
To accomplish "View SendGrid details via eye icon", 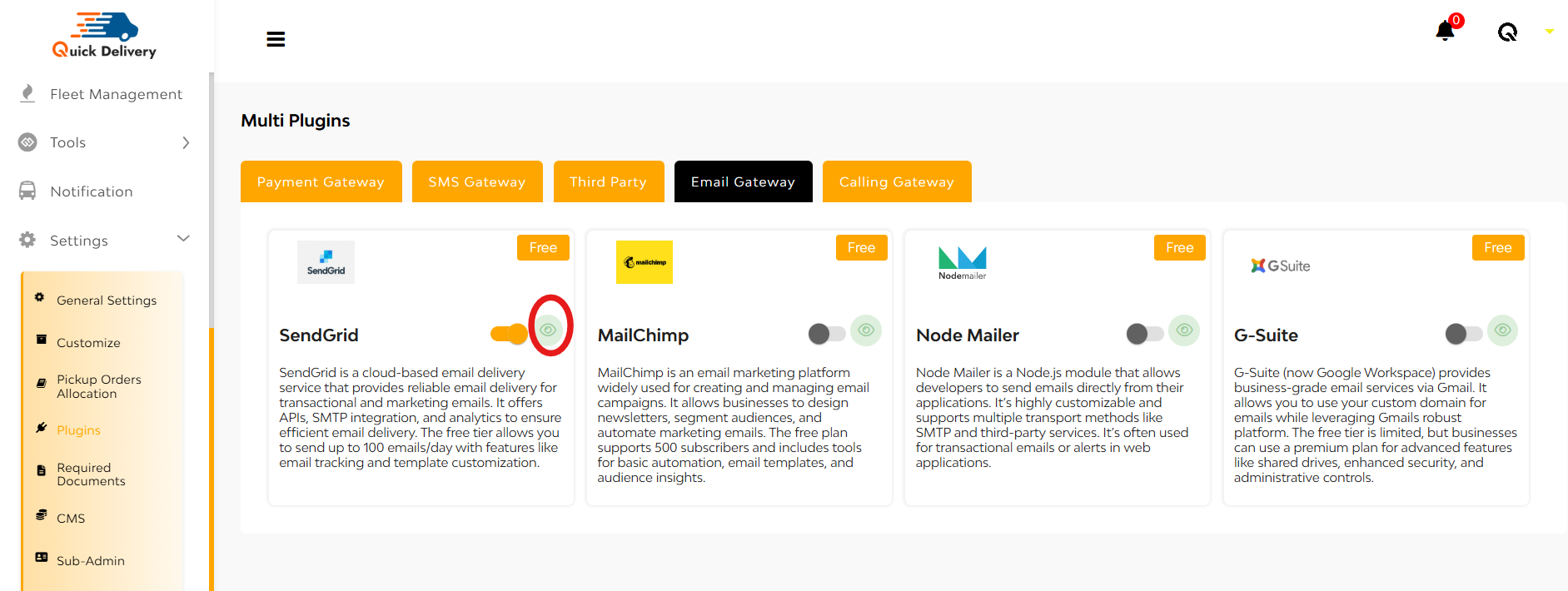I will point(548,330).
